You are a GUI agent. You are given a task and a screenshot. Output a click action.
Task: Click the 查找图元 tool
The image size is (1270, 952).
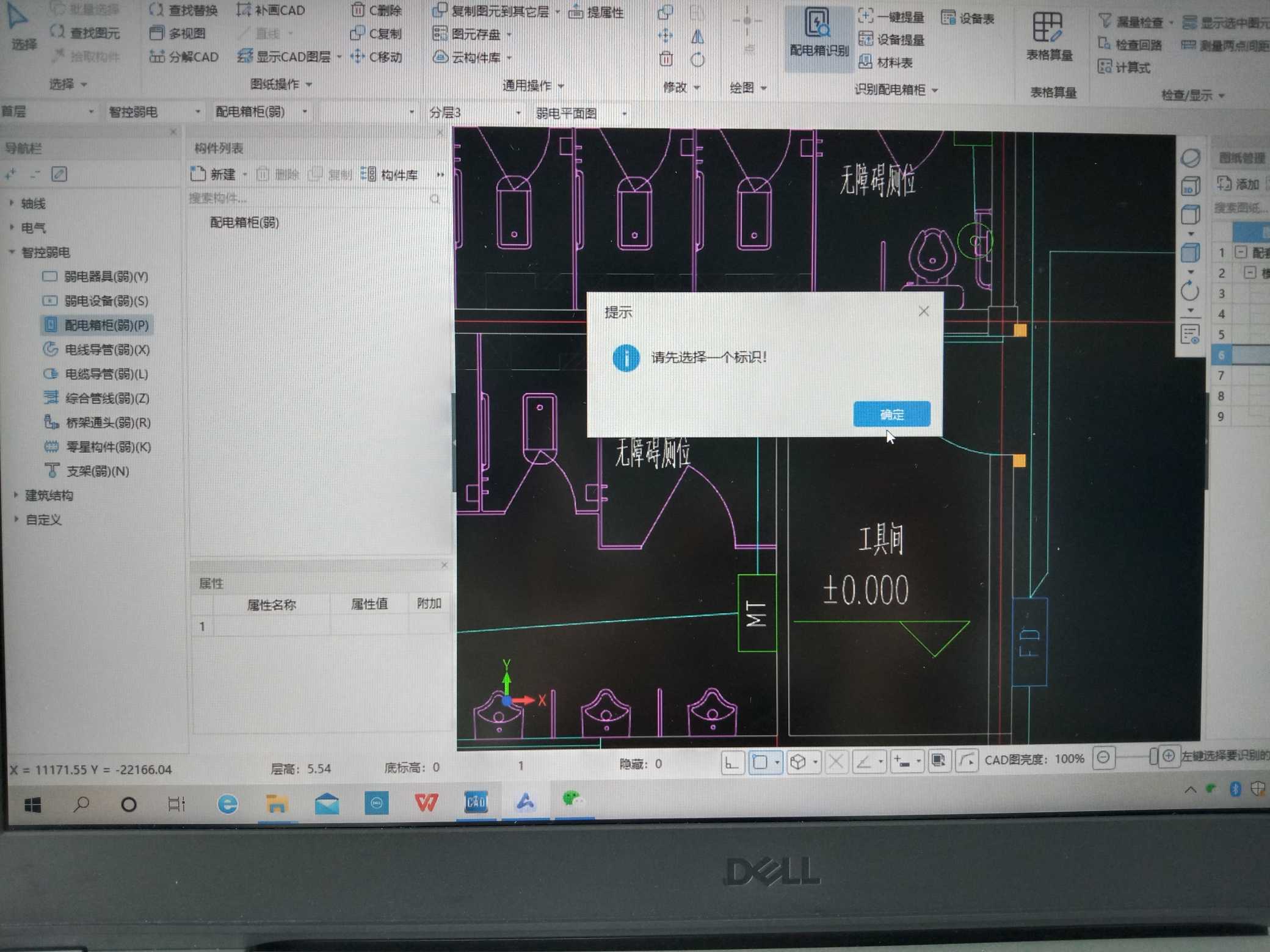coord(85,32)
